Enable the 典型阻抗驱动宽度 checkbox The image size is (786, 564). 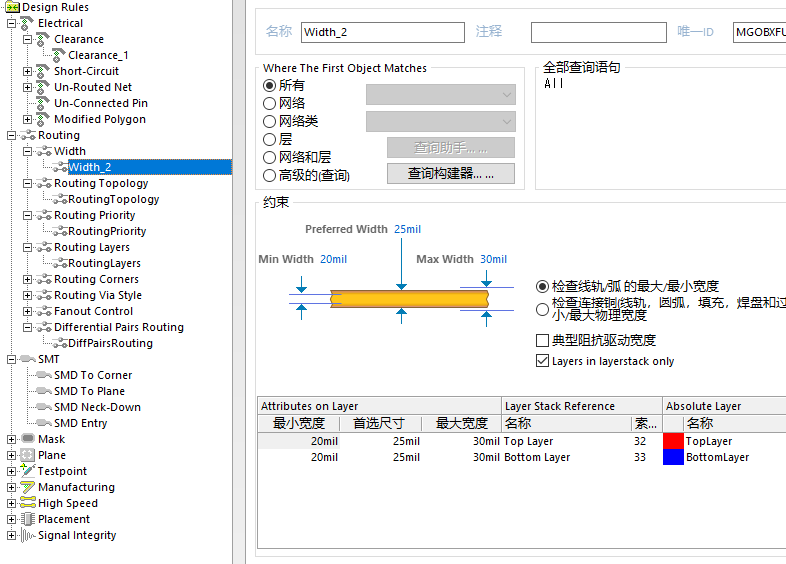tap(543, 341)
